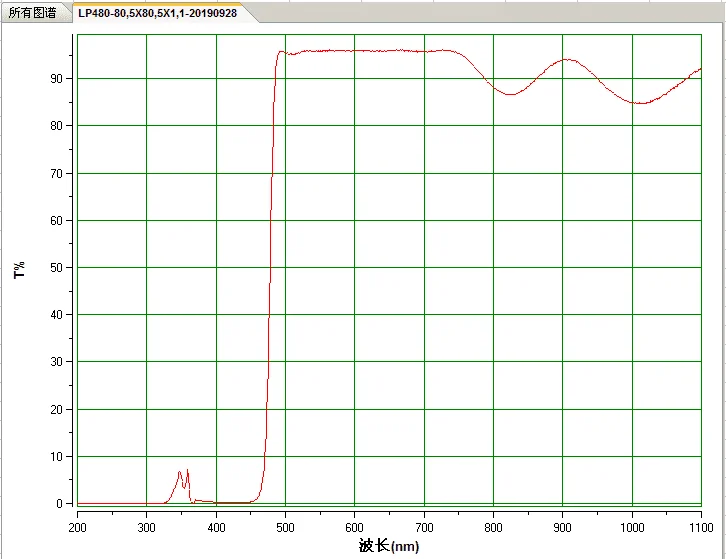Click the 30 label on T% axis
The image size is (726, 559).
click(56, 362)
